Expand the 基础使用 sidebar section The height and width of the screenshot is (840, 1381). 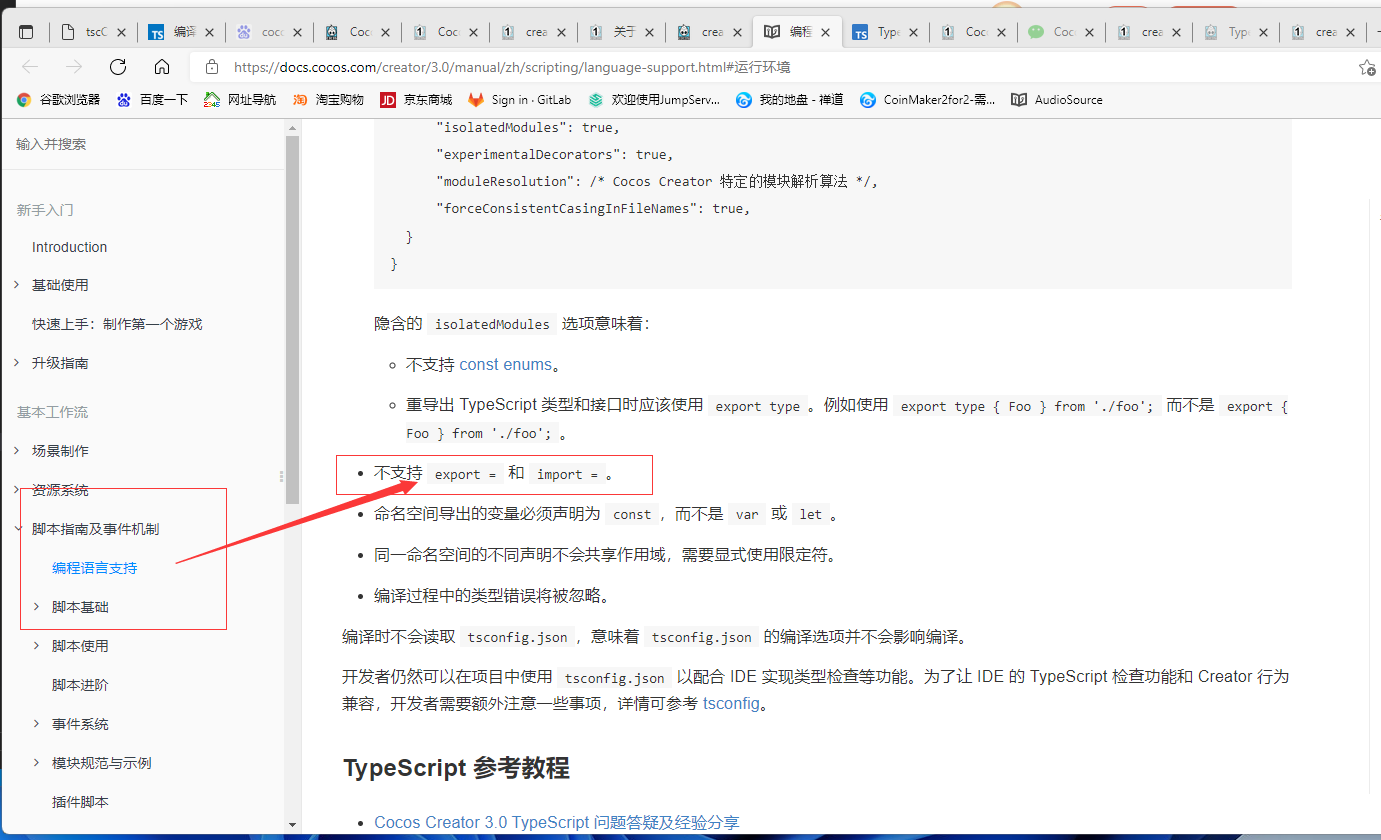tap(17, 285)
